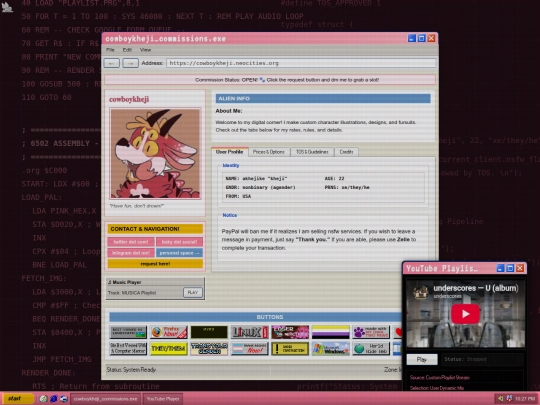Click the Microsoft Windows XP badge
540x405 pixels.
331,349
